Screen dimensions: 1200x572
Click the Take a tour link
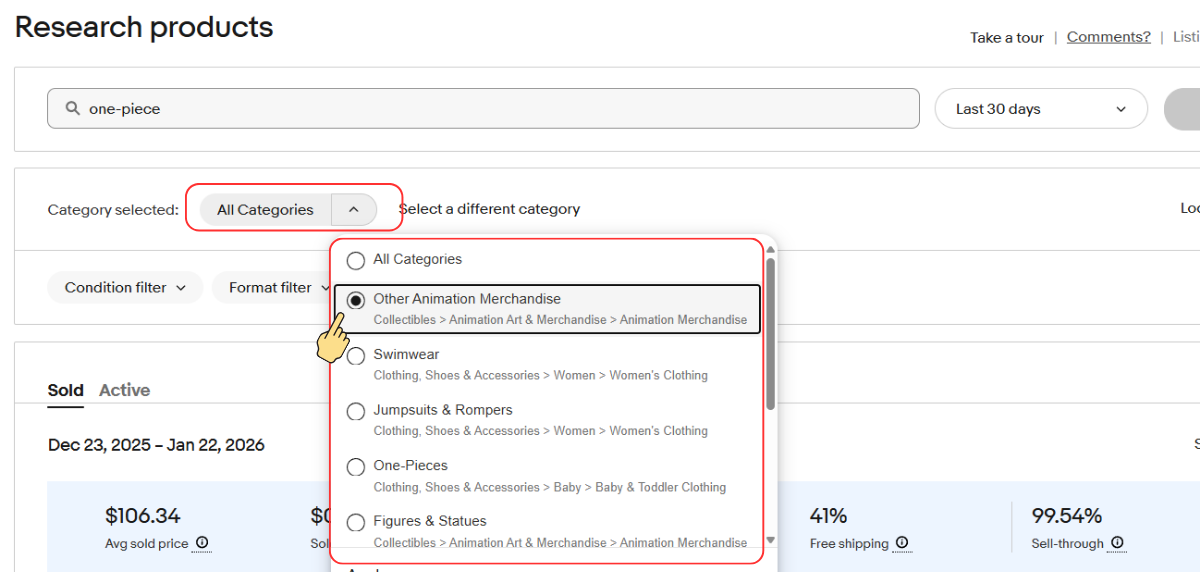1007,37
